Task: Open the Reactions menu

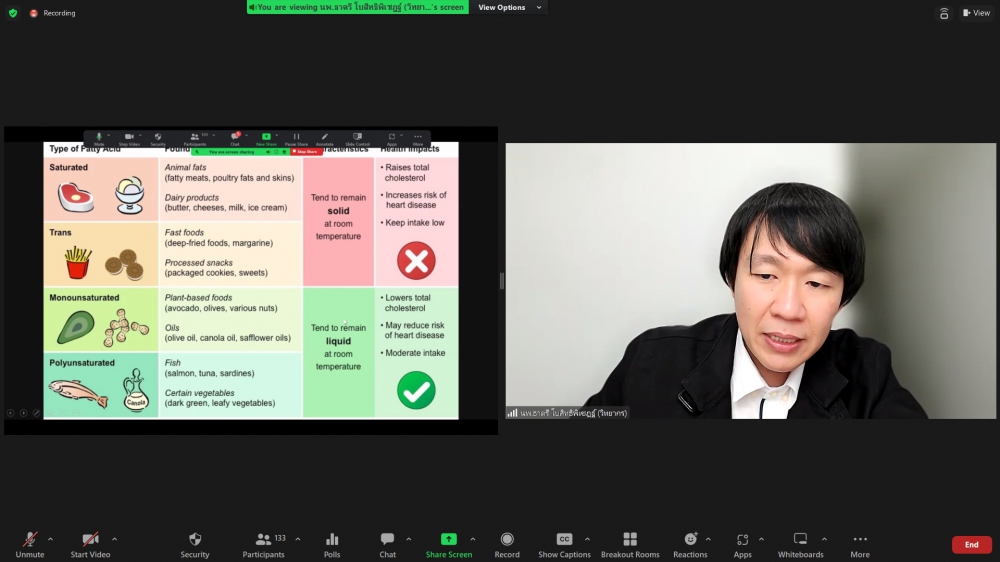Action: click(690, 540)
